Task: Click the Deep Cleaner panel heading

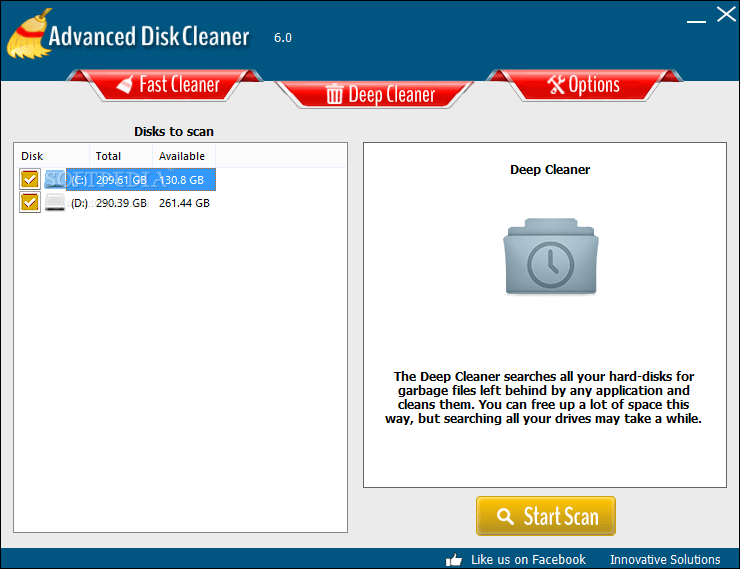Action: pyautogui.click(x=550, y=169)
